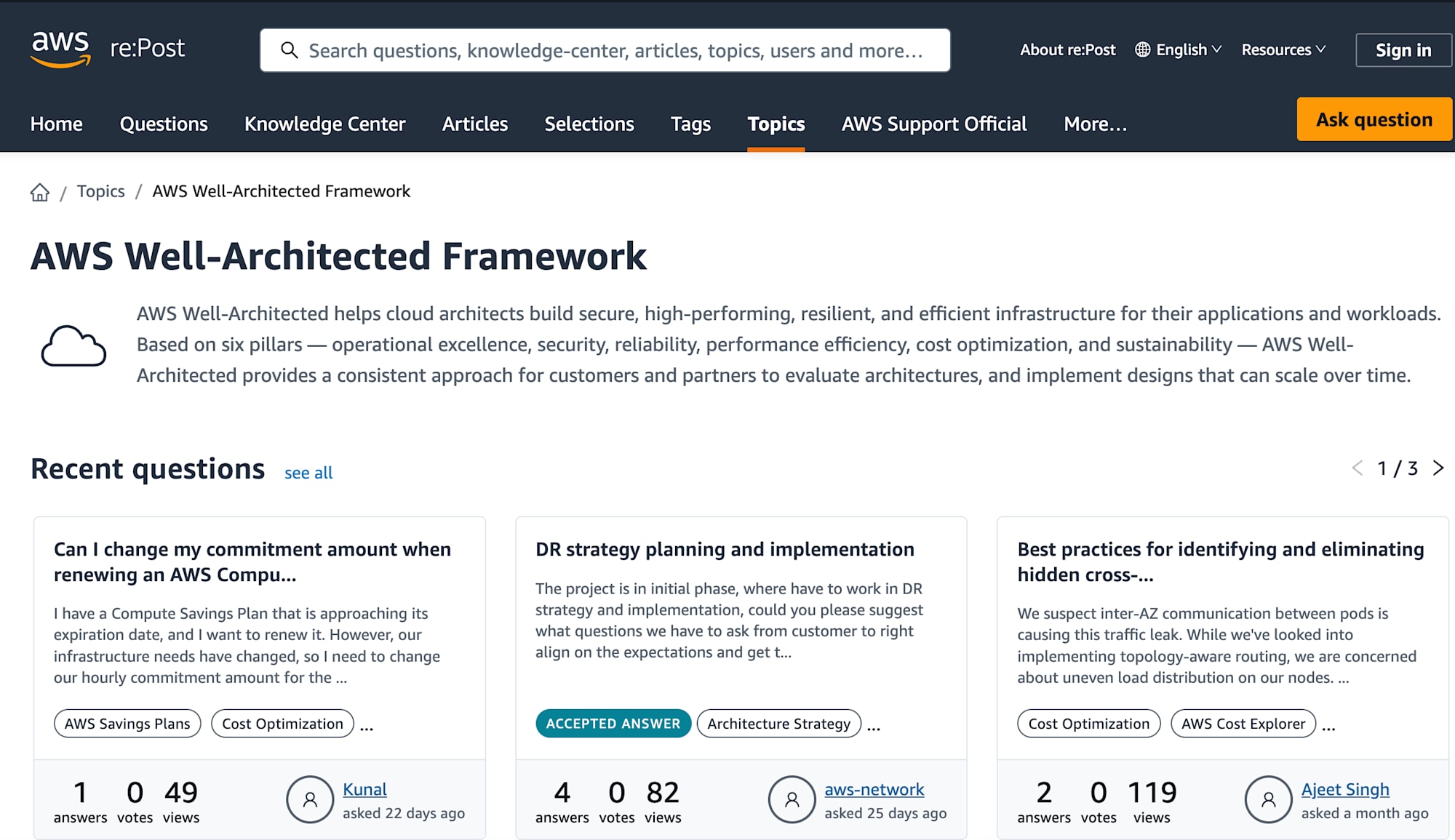1455x840 pixels.
Task: Click the AWS logo
Action: (60, 49)
